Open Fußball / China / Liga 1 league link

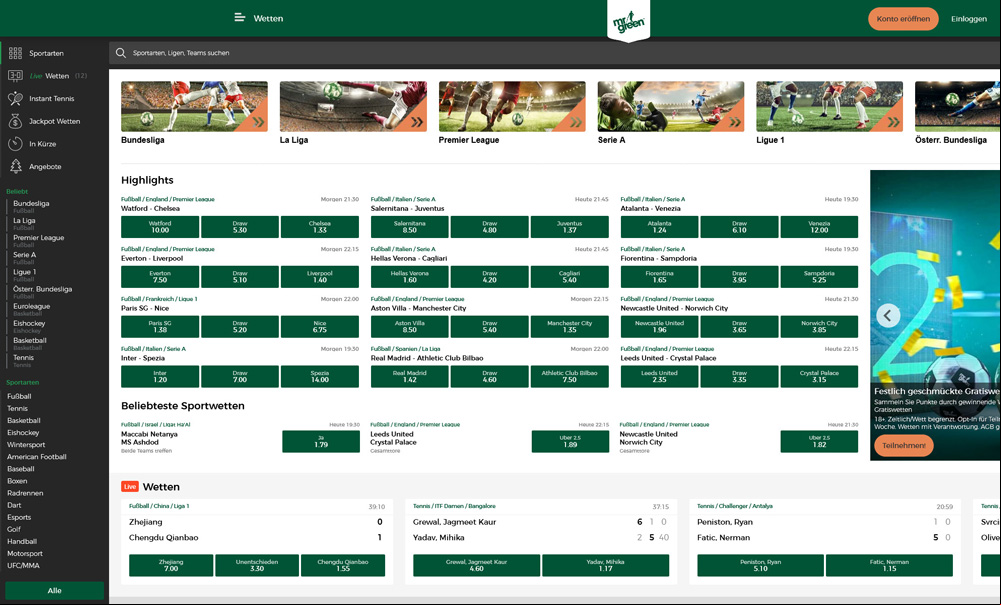(x=159, y=506)
